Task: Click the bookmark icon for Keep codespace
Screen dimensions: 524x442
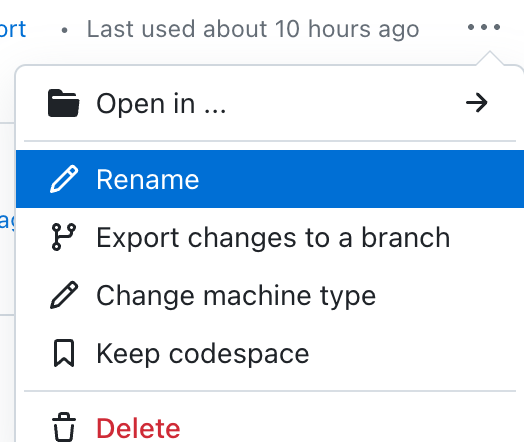Action: click(x=64, y=353)
